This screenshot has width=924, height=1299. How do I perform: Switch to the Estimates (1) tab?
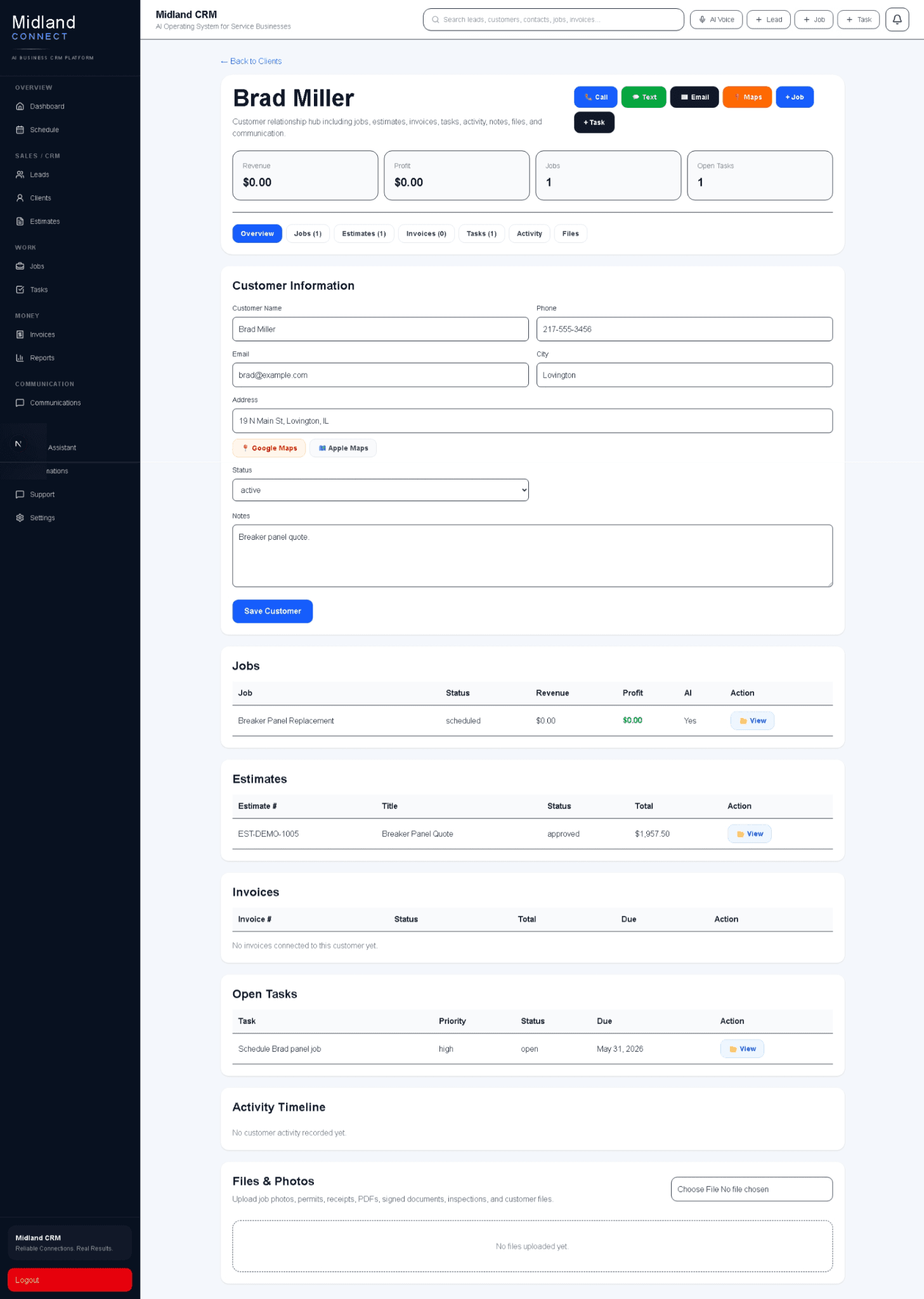click(x=364, y=233)
